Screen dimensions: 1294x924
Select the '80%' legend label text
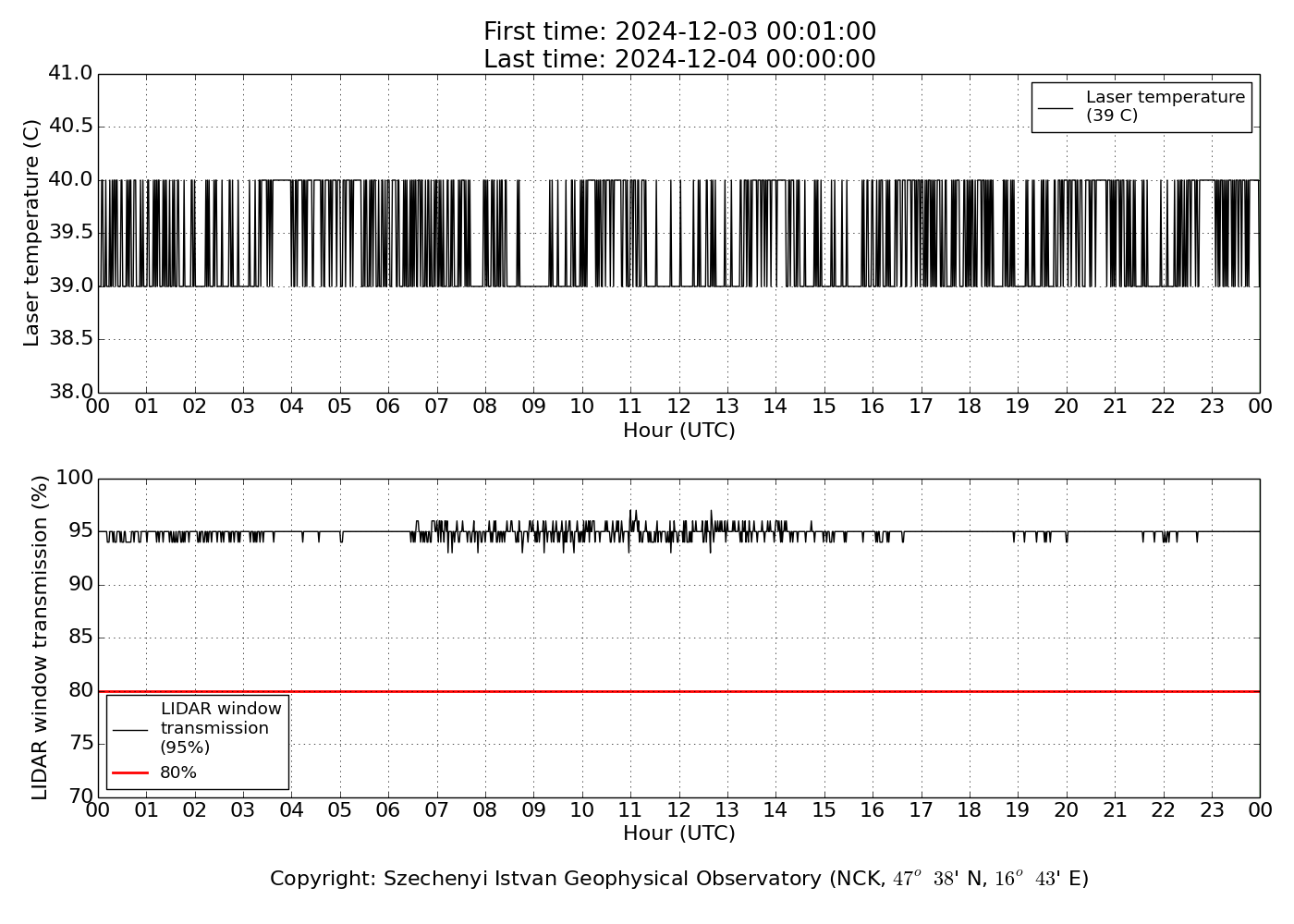click(178, 772)
